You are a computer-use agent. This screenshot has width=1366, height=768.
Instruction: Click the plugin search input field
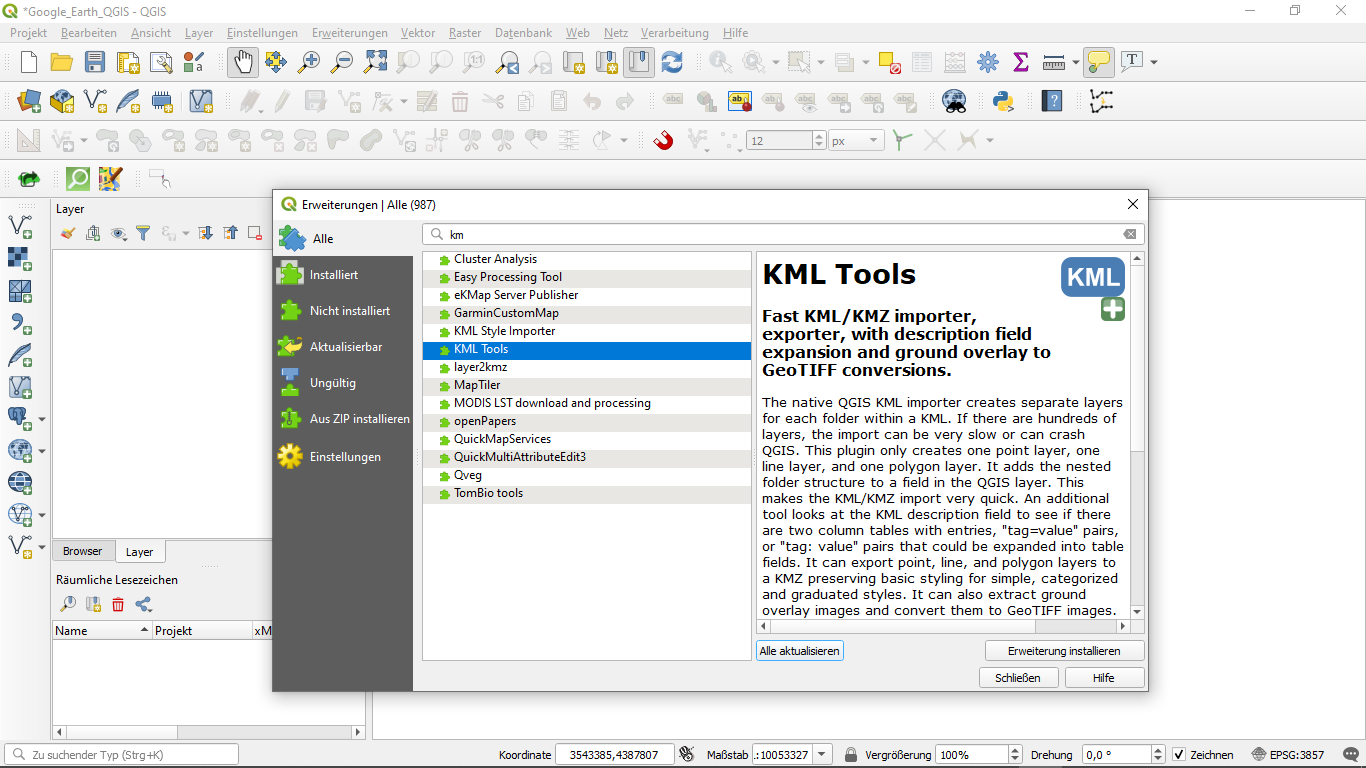[783, 234]
